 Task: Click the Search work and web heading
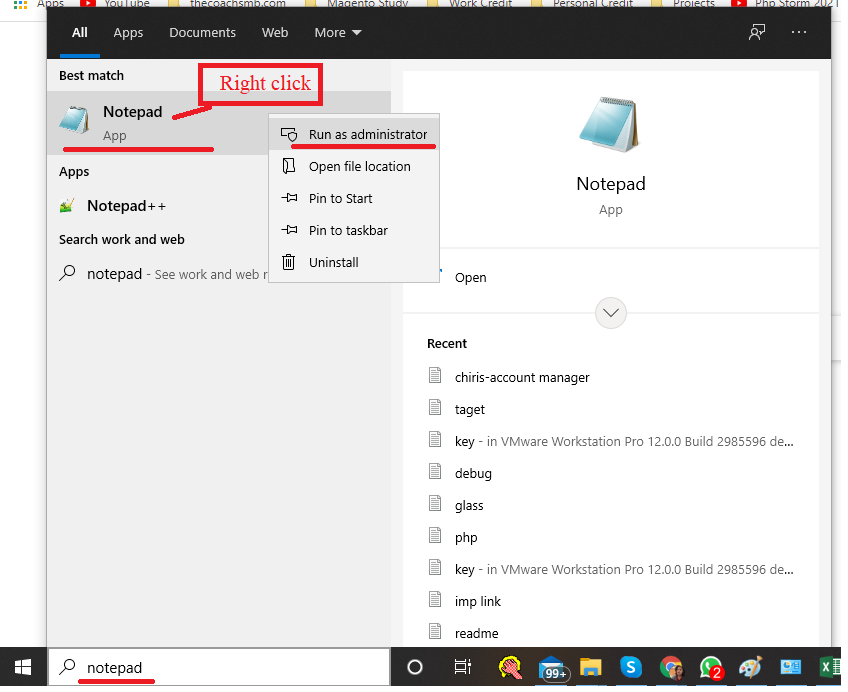tap(122, 239)
